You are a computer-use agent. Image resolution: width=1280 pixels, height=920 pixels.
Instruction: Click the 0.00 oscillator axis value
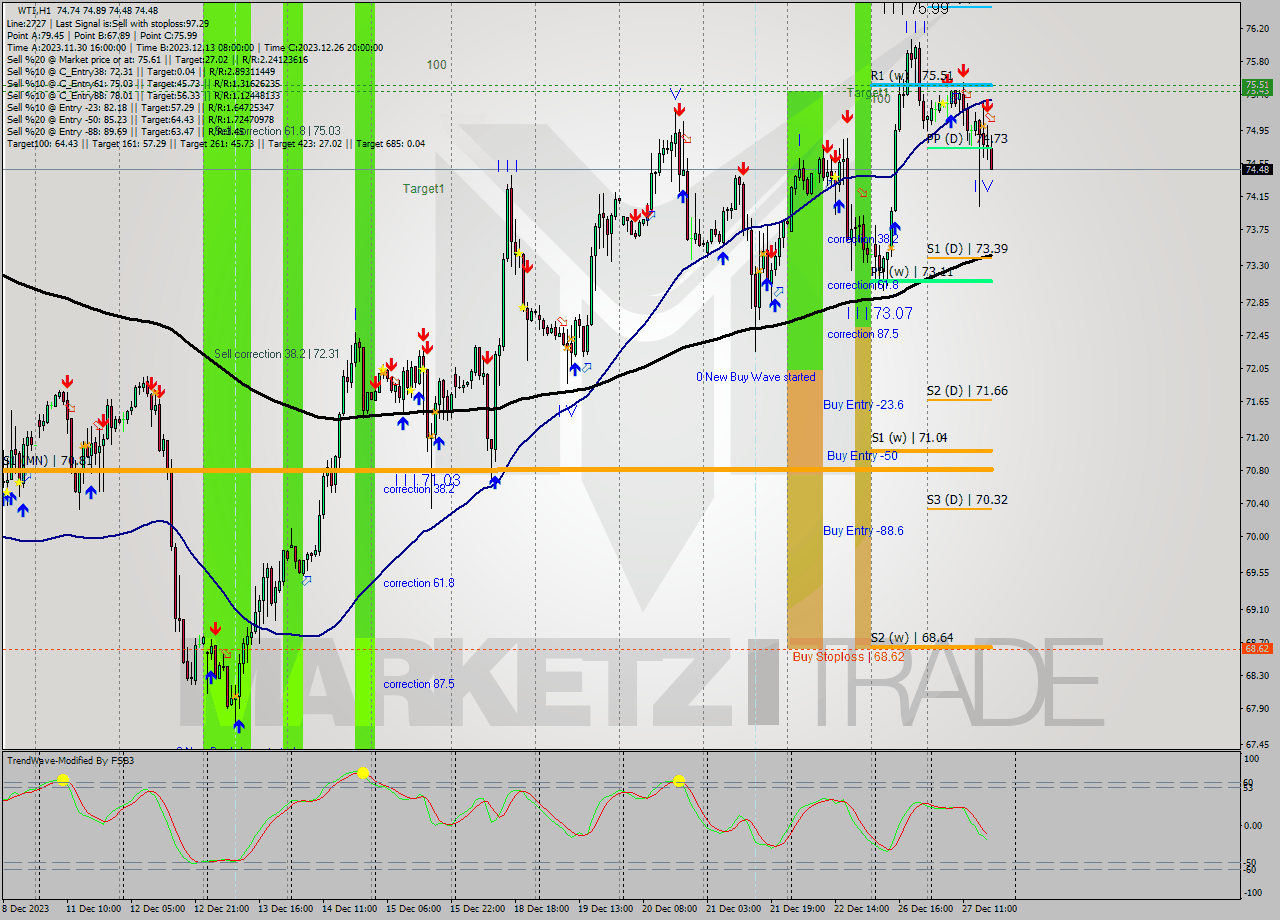pyautogui.click(x=1254, y=825)
